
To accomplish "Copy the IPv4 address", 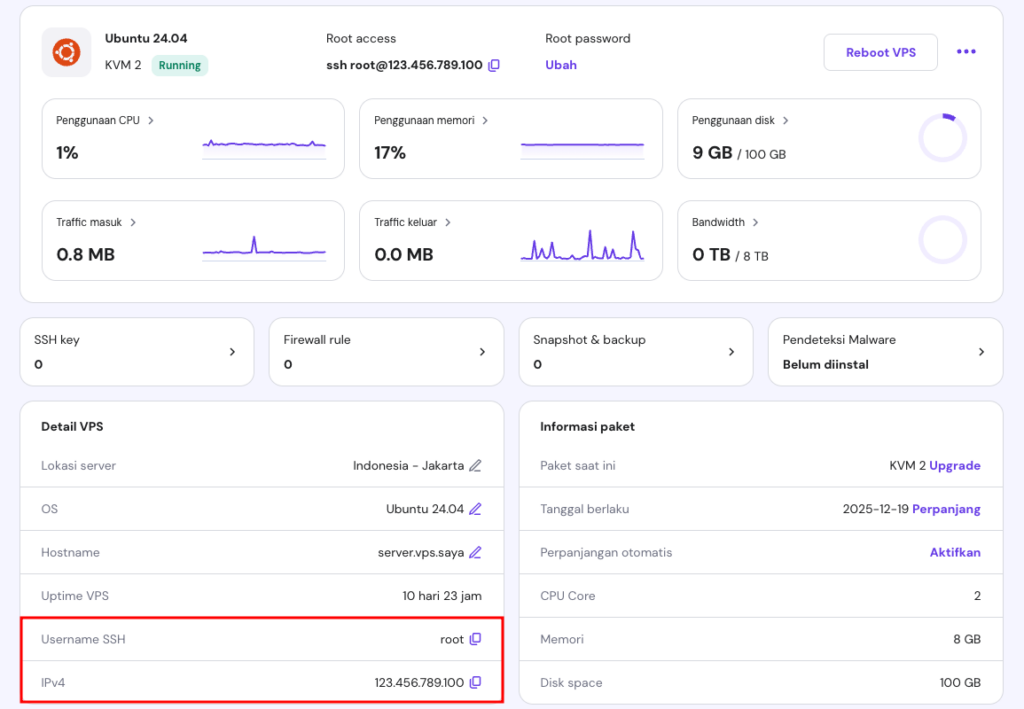I will (475, 682).
